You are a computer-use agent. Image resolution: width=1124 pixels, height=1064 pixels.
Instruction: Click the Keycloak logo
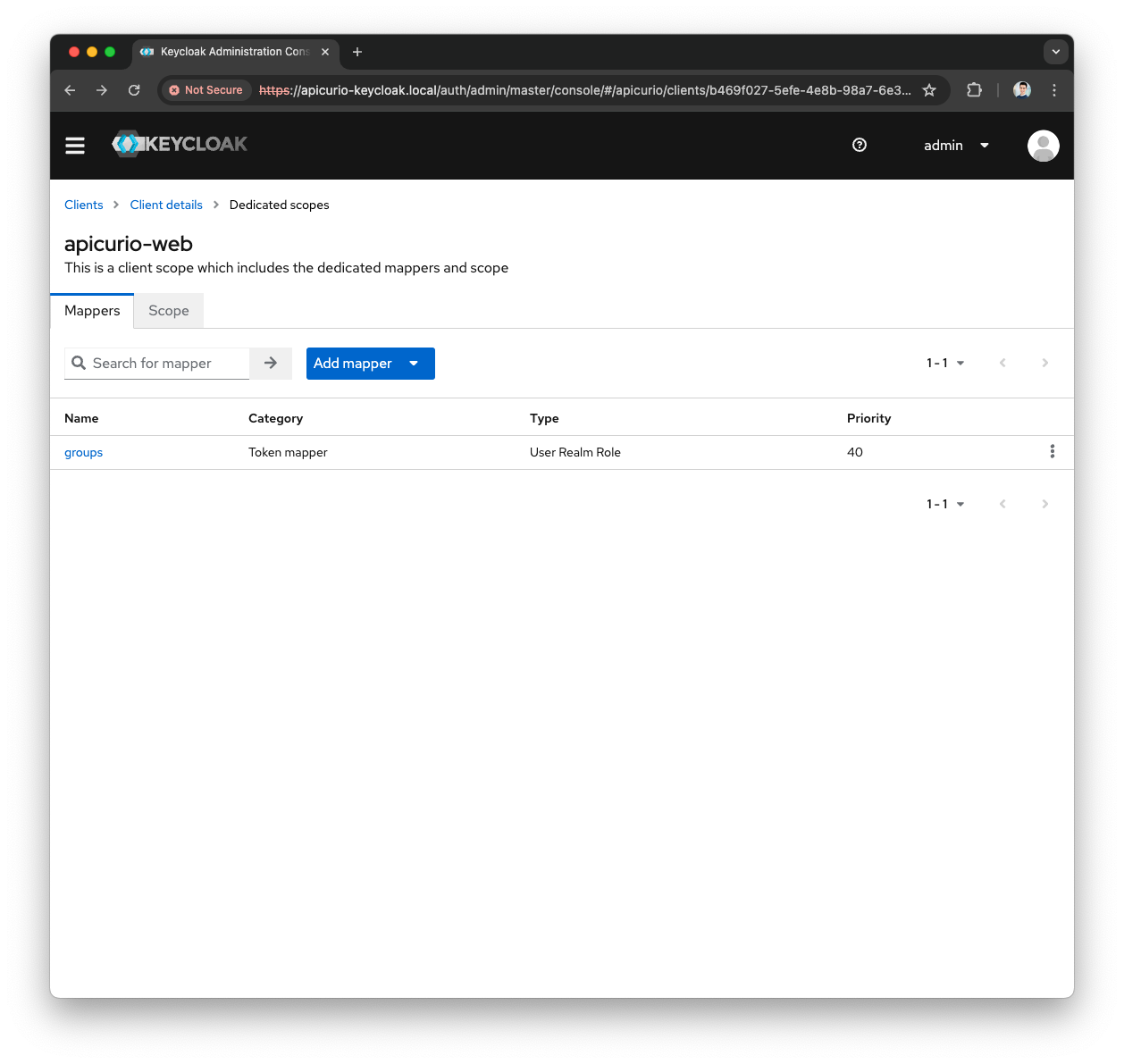(x=179, y=144)
